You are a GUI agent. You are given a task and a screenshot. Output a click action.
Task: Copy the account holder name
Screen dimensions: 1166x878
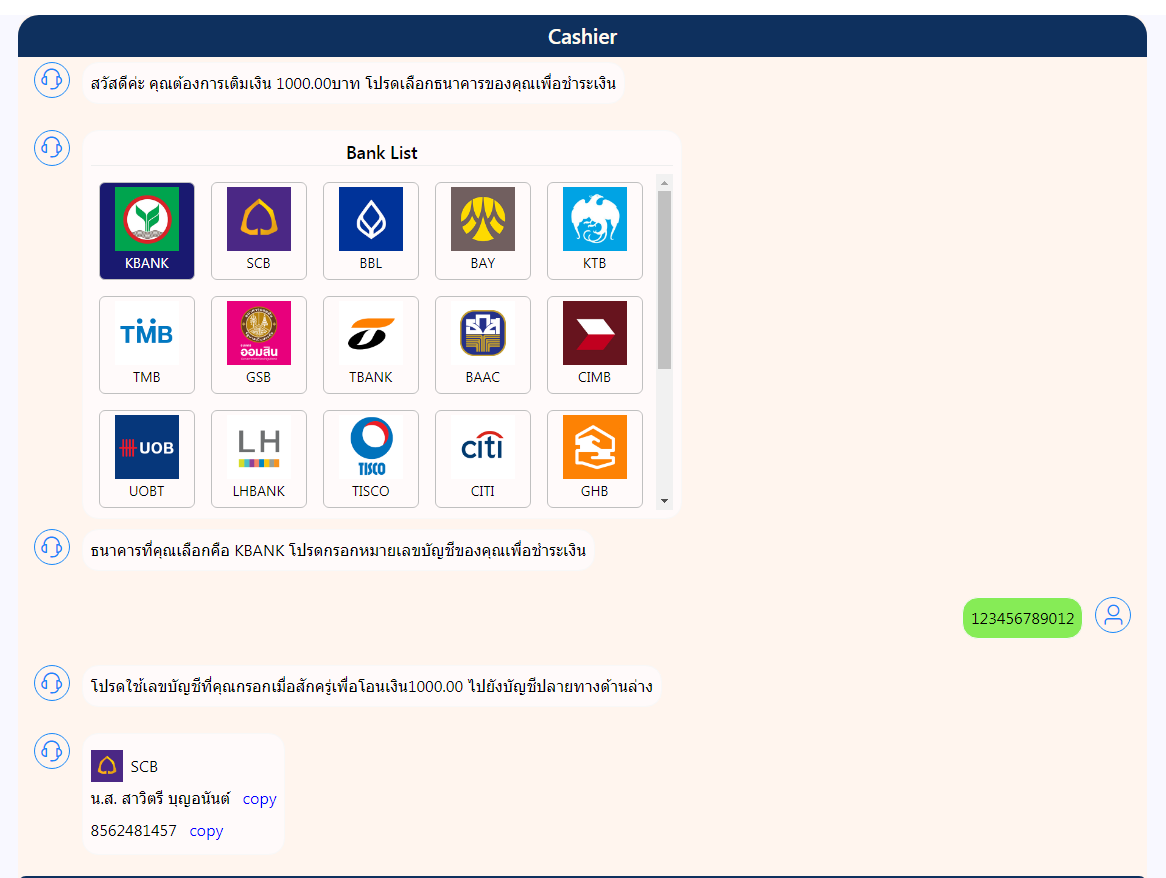[260, 799]
